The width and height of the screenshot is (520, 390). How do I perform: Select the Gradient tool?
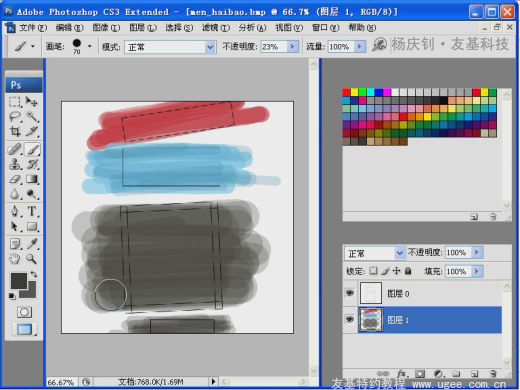tap(32, 179)
